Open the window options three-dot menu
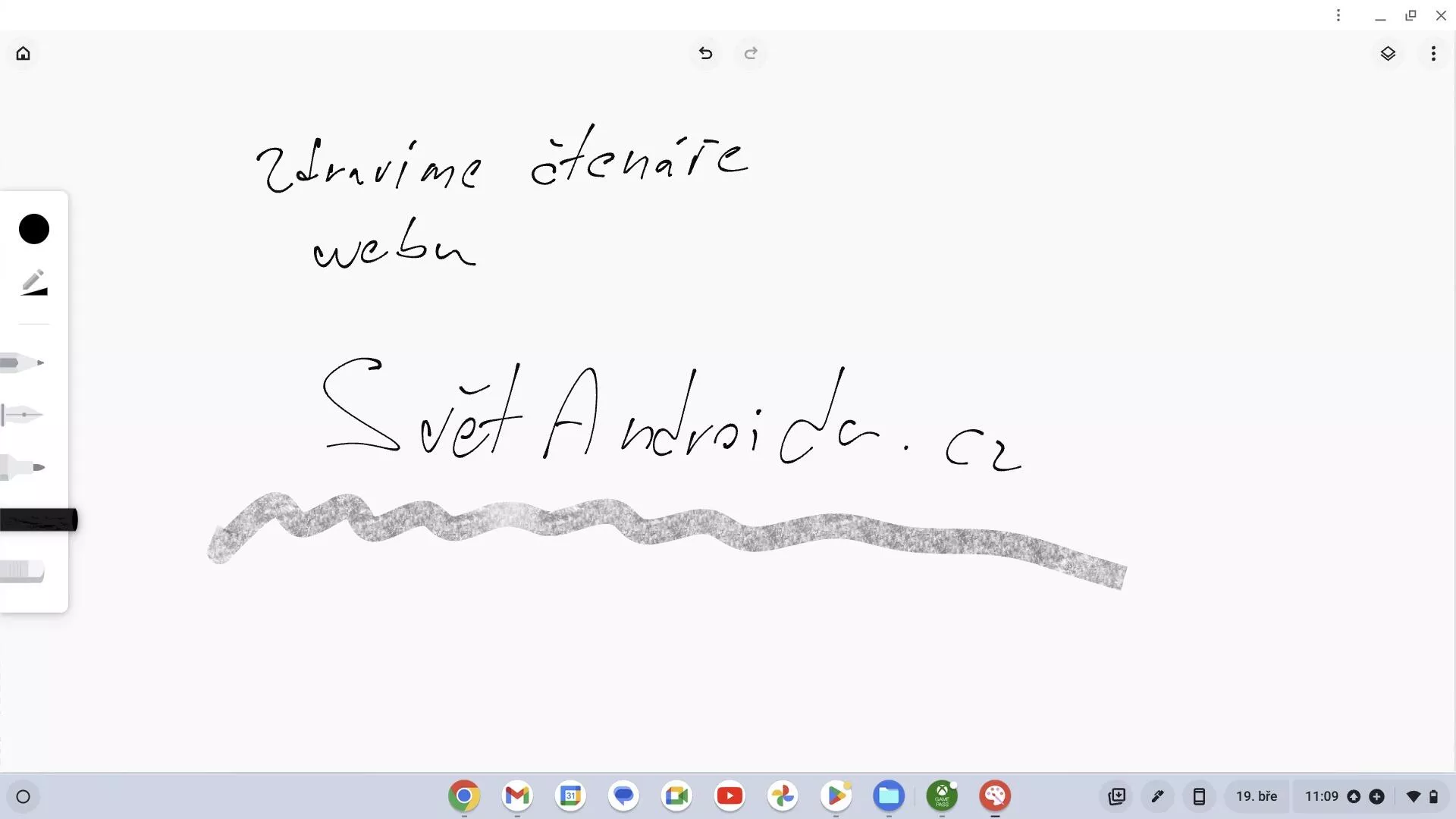This screenshot has width=1456, height=819. click(x=1338, y=15)
